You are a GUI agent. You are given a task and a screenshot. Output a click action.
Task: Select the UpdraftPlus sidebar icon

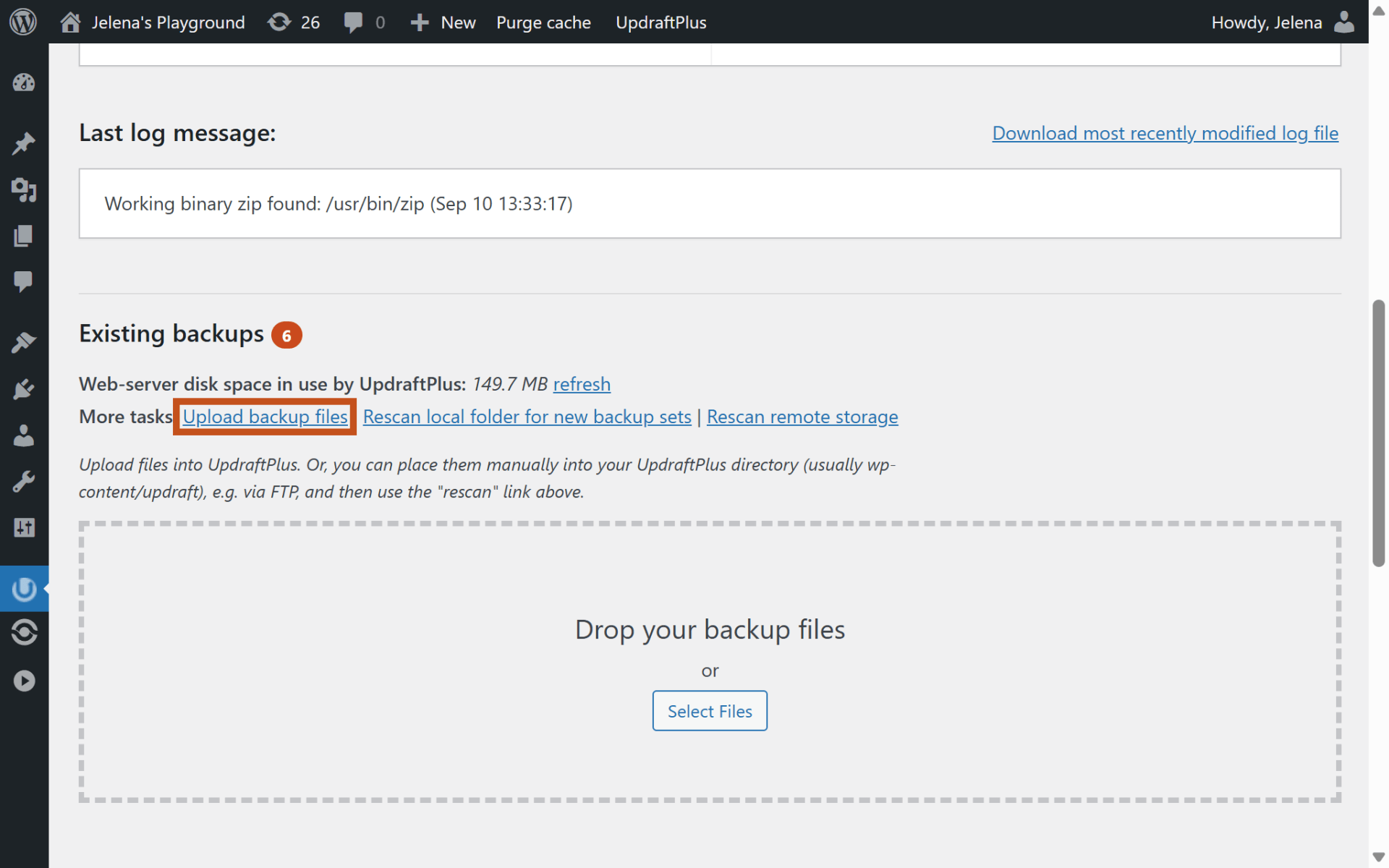[24, 588]
